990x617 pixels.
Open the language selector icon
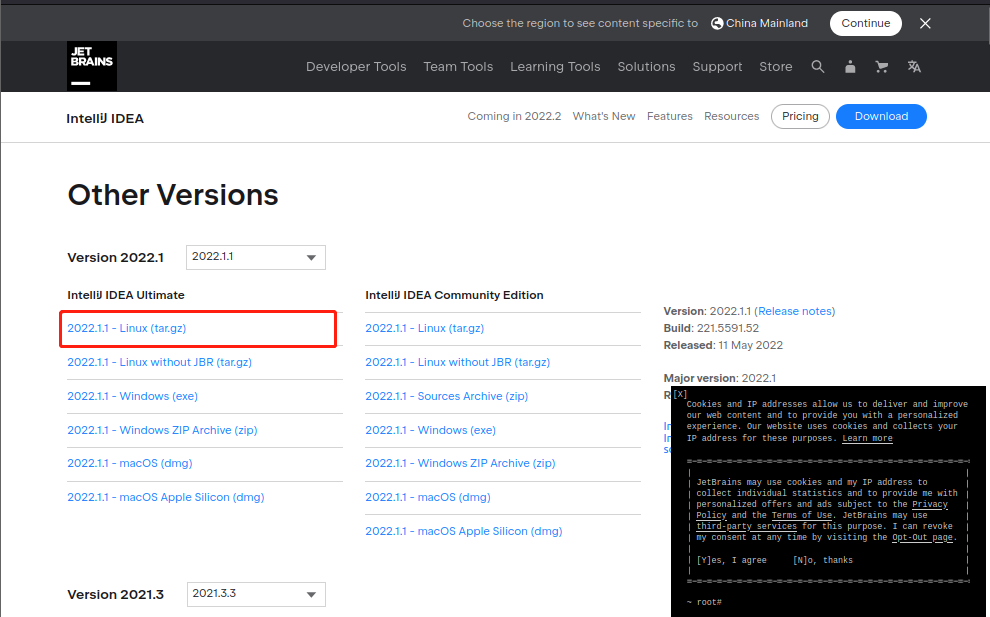[914, 66]
